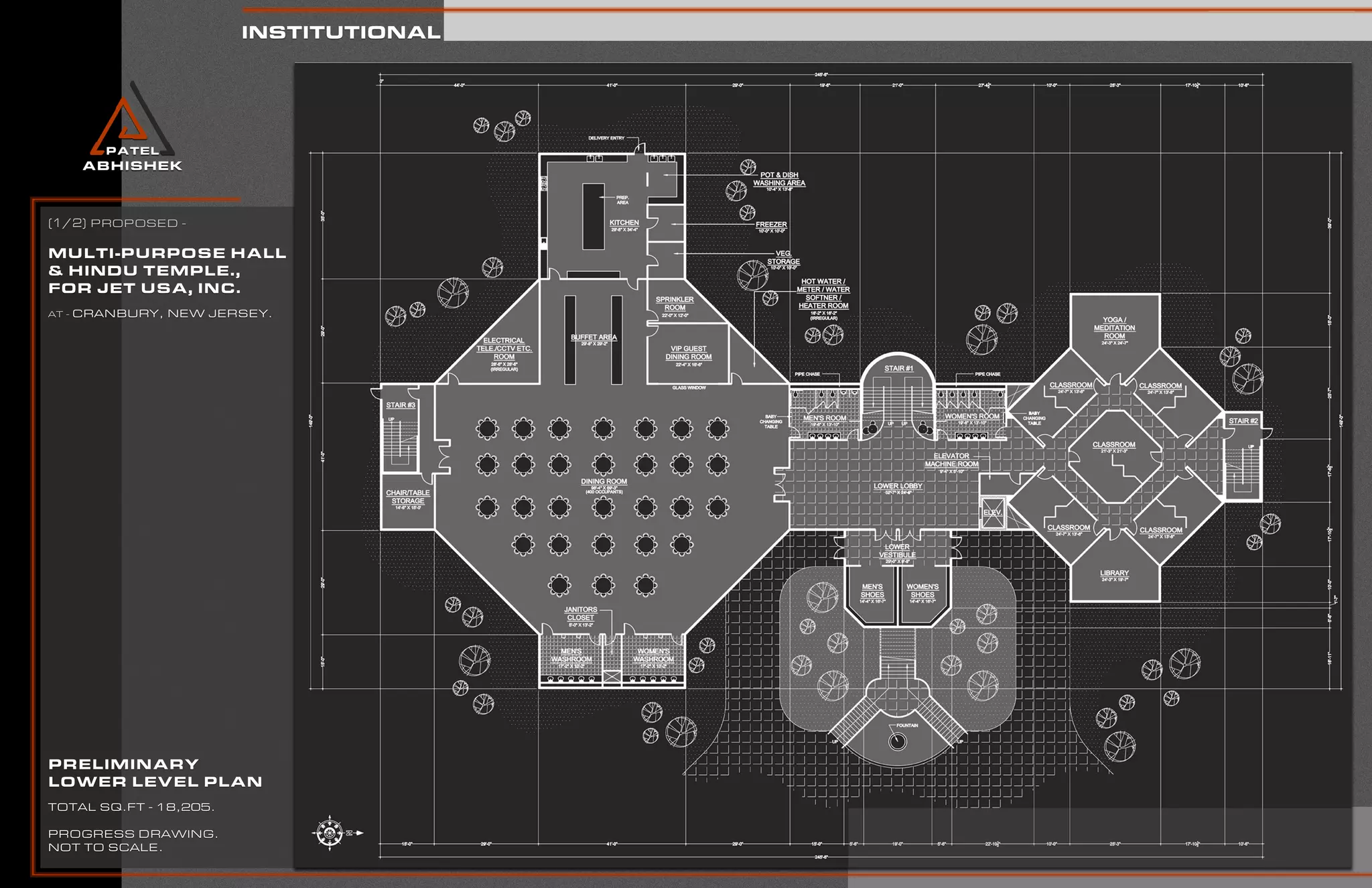Click the Preliminary Lower Level Plan heading
This screenshot has height=888, width=1372.
(x=155, y=773)
